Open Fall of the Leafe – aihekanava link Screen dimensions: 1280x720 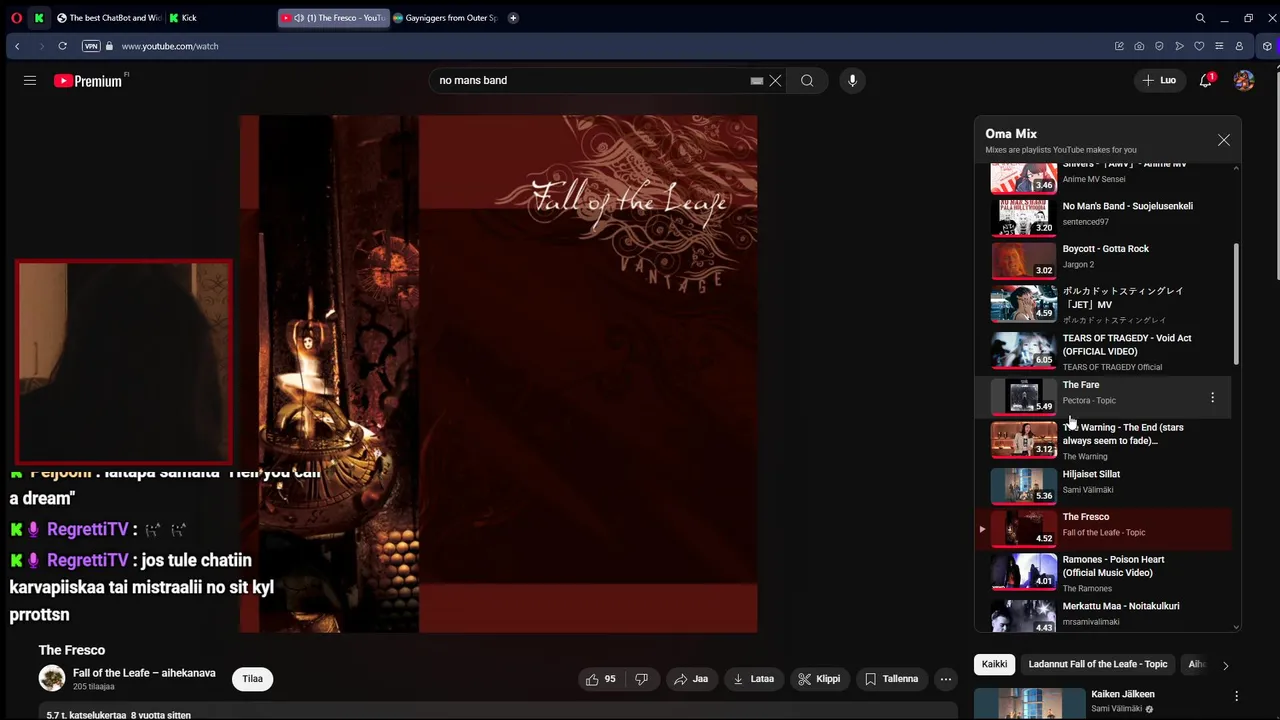tap(144, 673)
